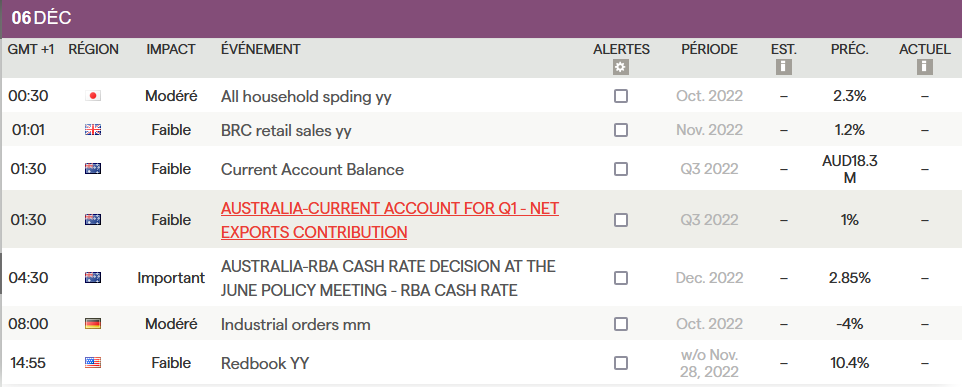
Task: Enable alert for All household spding yy
Action: 621,96
